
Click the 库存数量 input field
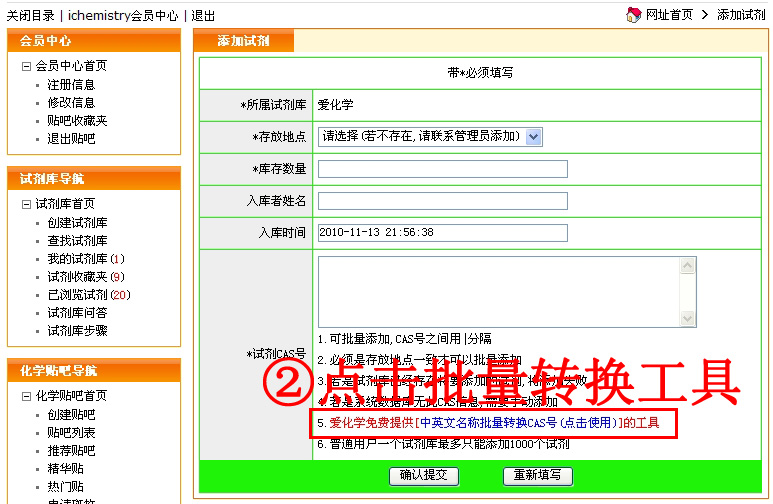(x=442, y=169)
